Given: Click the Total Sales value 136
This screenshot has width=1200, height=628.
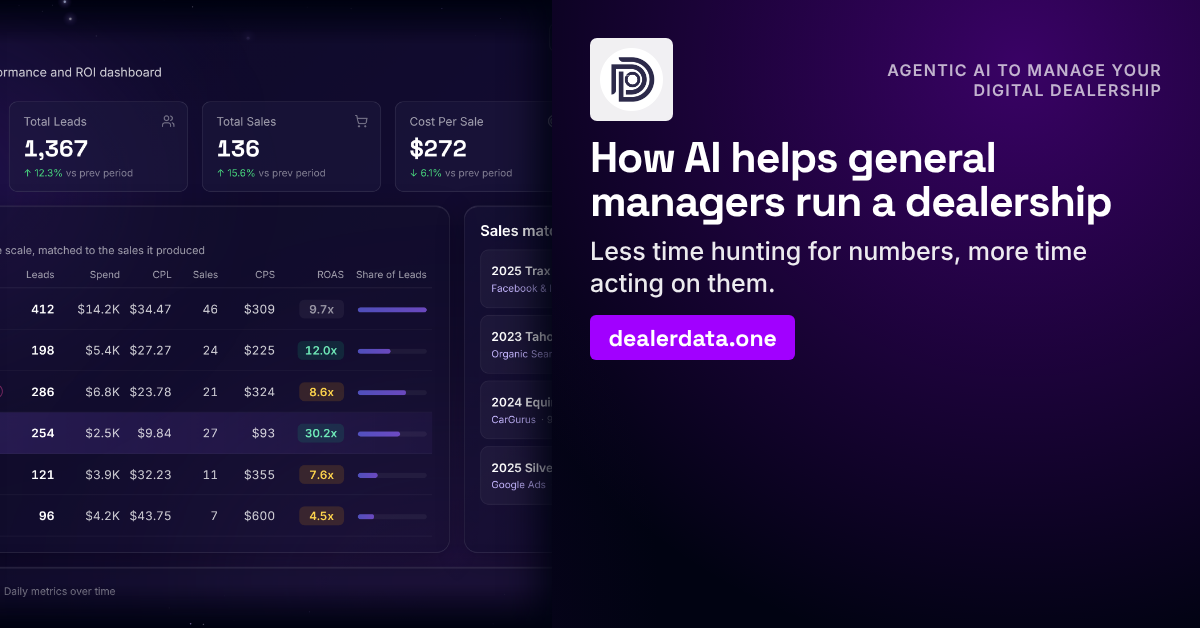Looking at the screenshot, I should click(x=238, y=149).
